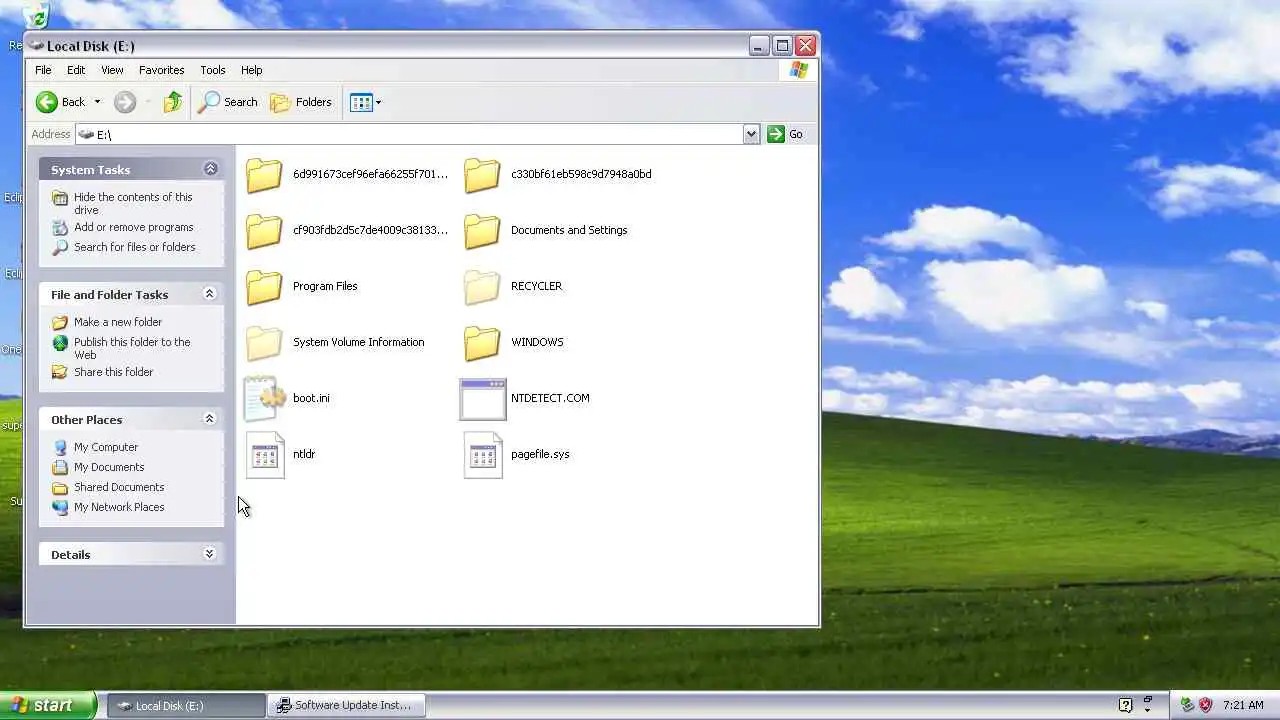This screenshot has height=720, width=1280.
Task: Click the Up folder icon
Action: [173, 102]
